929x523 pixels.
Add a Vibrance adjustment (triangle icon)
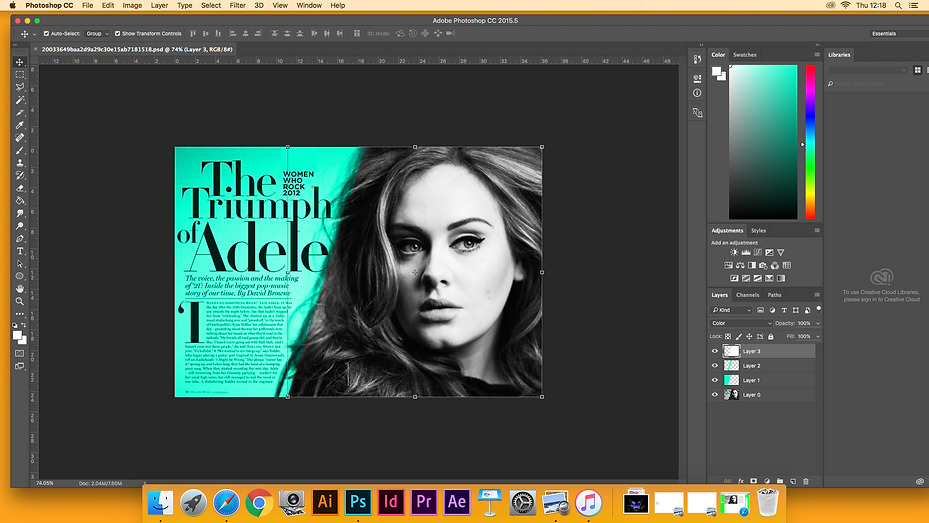click(781, 252)
